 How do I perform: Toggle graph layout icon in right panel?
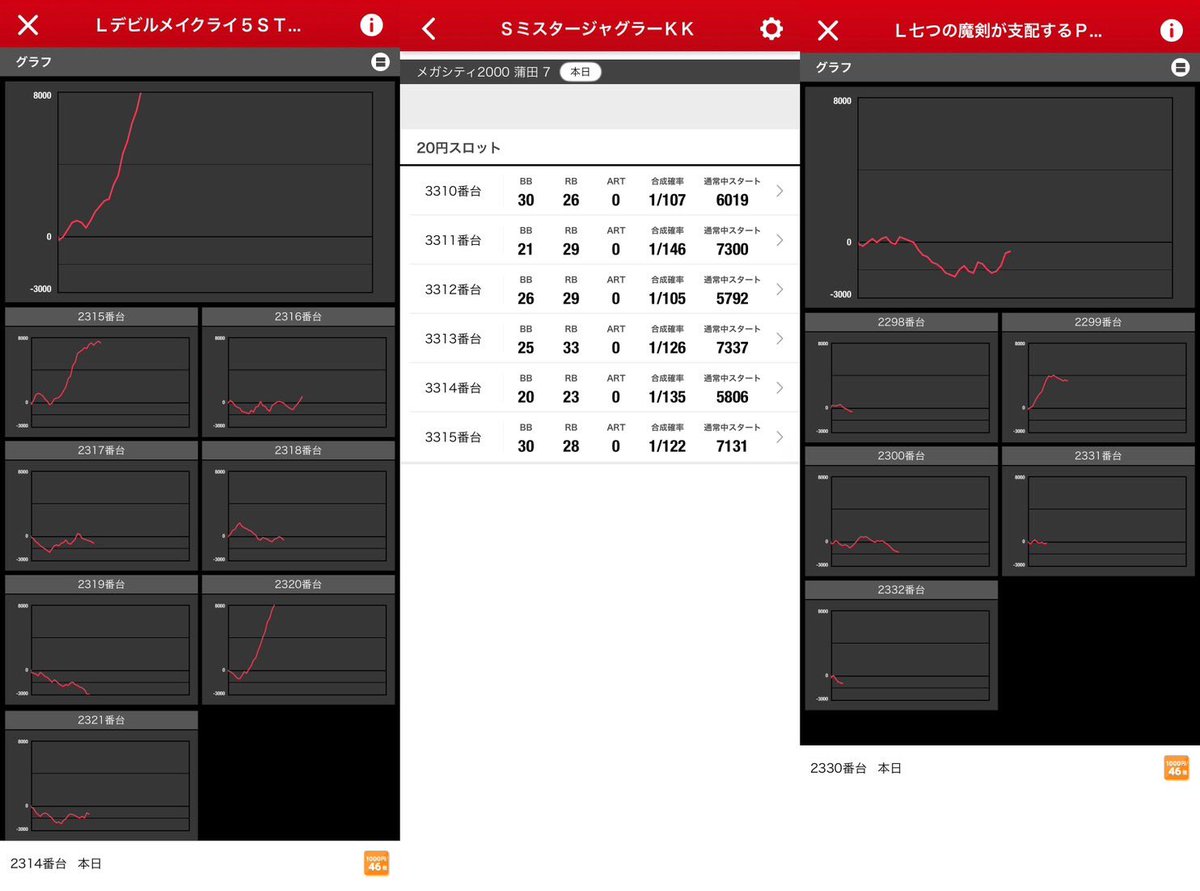[x=1180, y=67]
